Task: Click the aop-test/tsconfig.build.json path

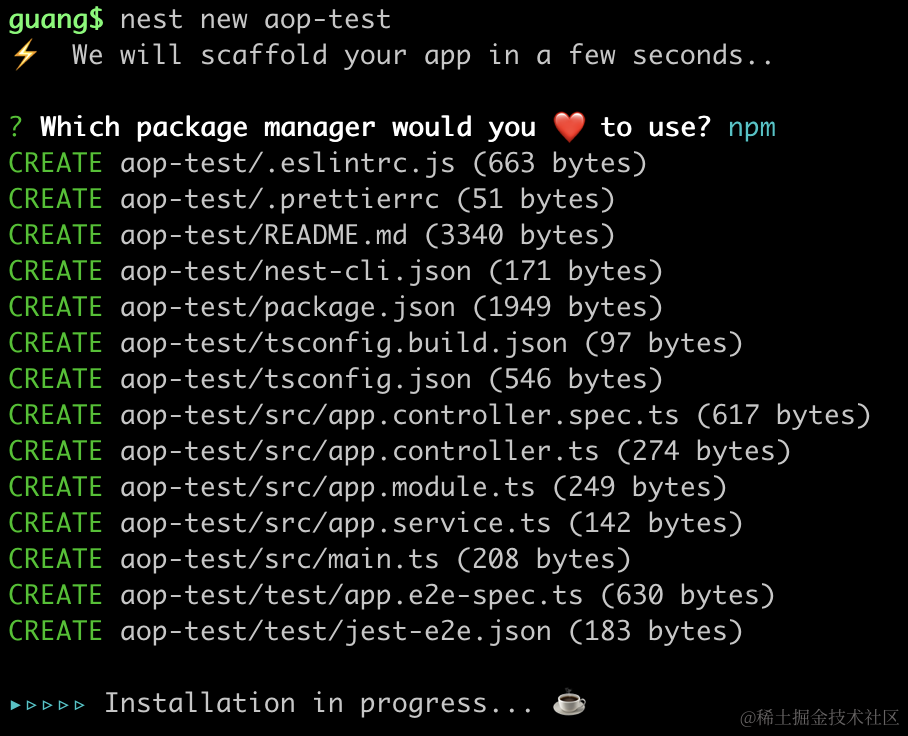Action: 343,343
